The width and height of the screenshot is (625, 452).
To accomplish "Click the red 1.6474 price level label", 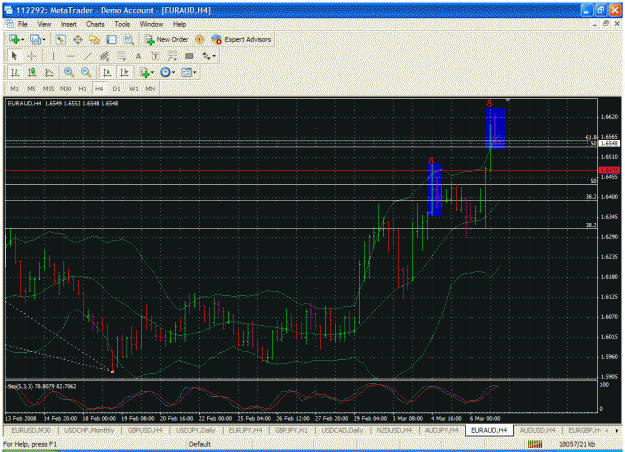I will click(x=609, y=170).
